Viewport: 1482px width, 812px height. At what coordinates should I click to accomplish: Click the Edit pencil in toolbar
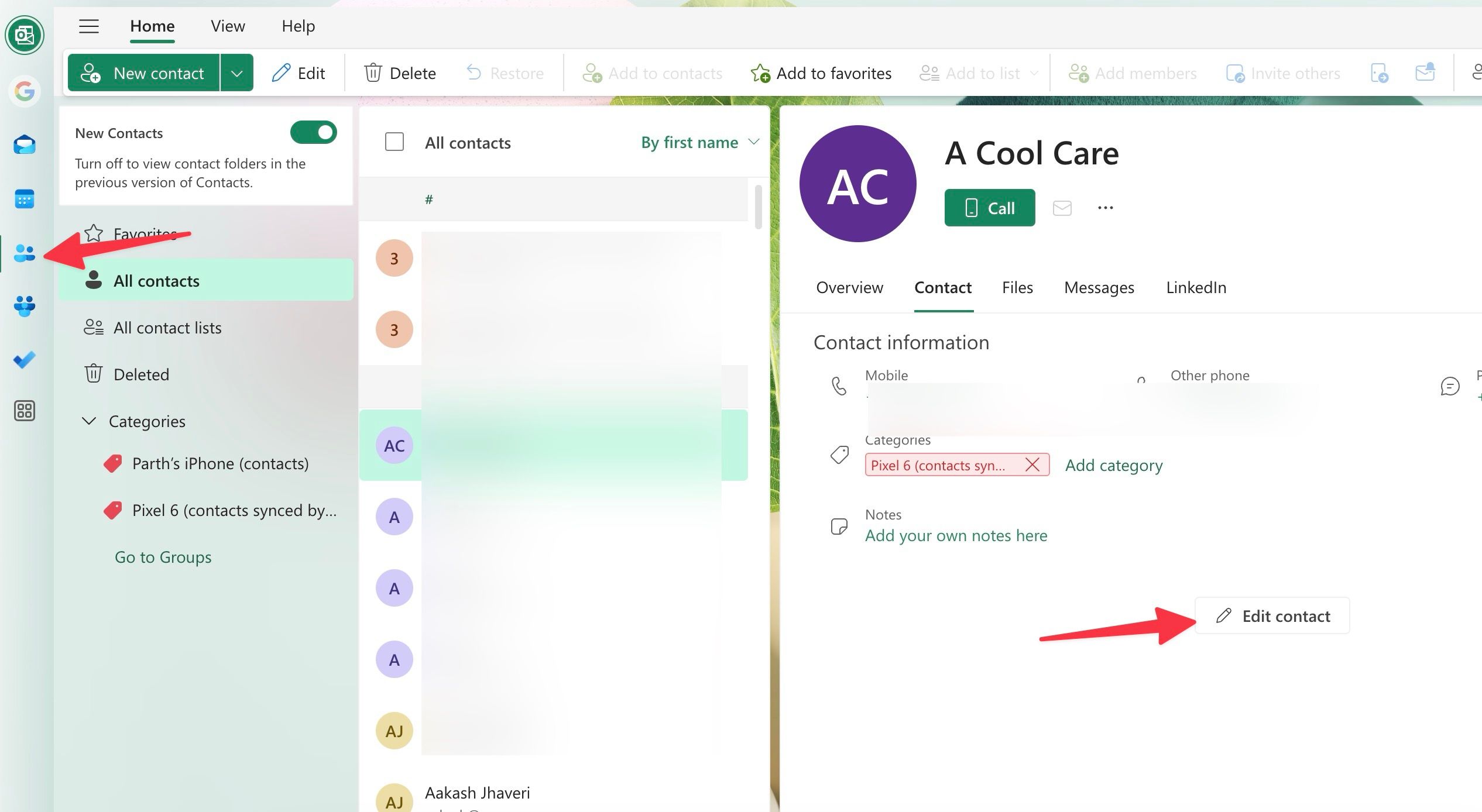[299, 73]
